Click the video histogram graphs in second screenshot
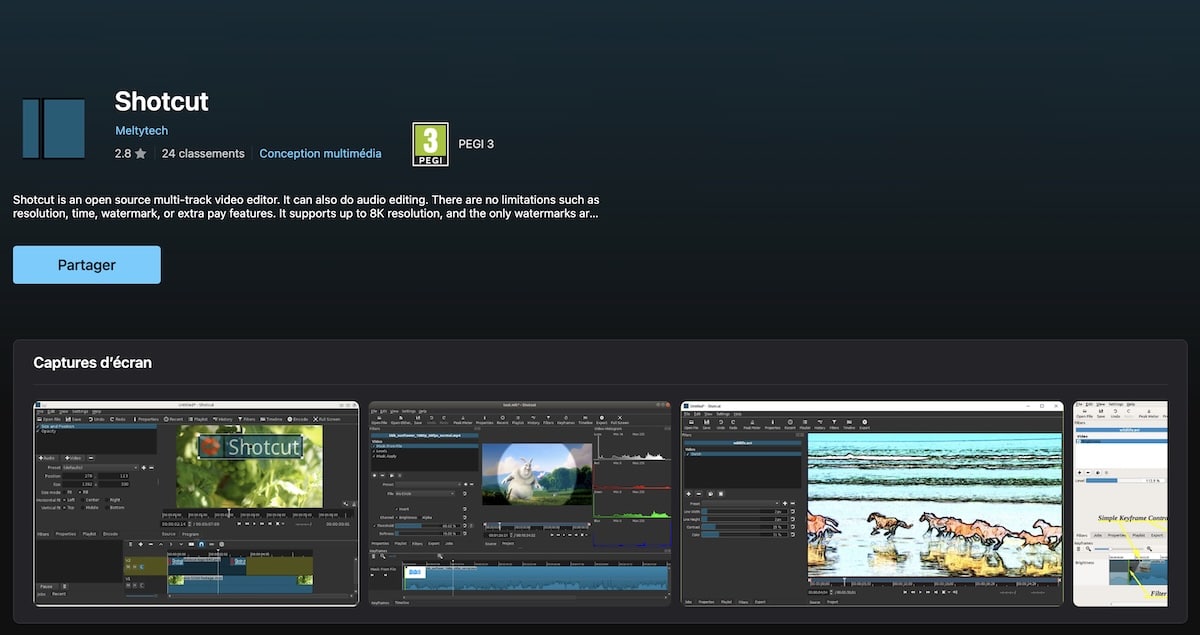This screenshot has width=1200, height=635. click(x=631, y=490)
